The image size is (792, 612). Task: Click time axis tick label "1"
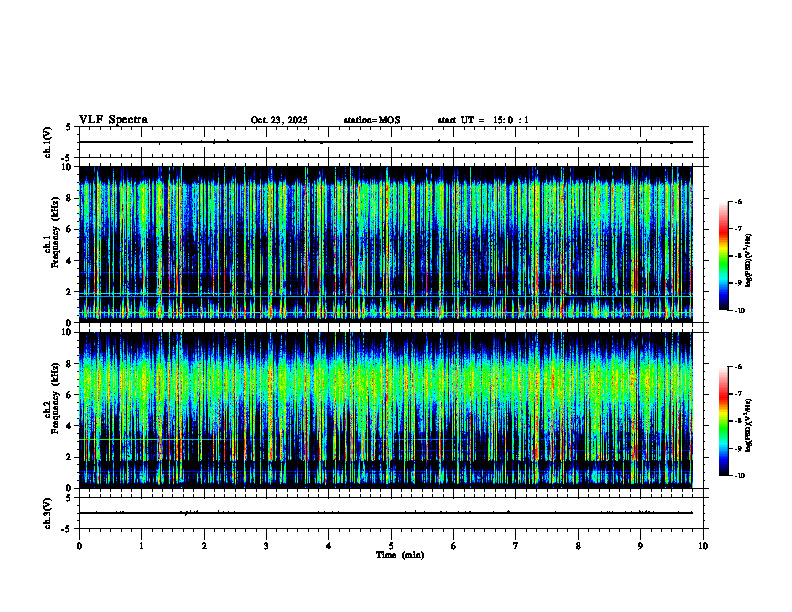[141, 546]
